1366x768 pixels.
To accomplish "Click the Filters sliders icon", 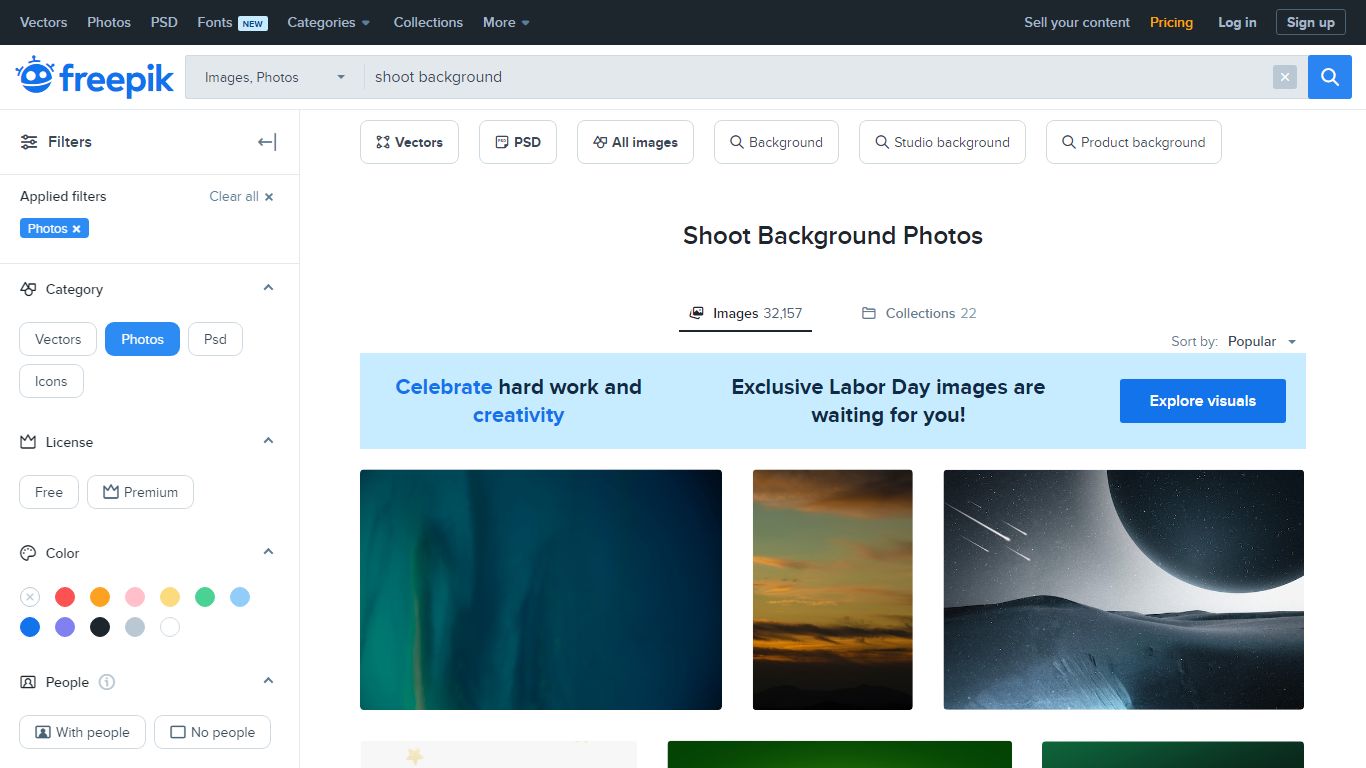I will 29,142.
